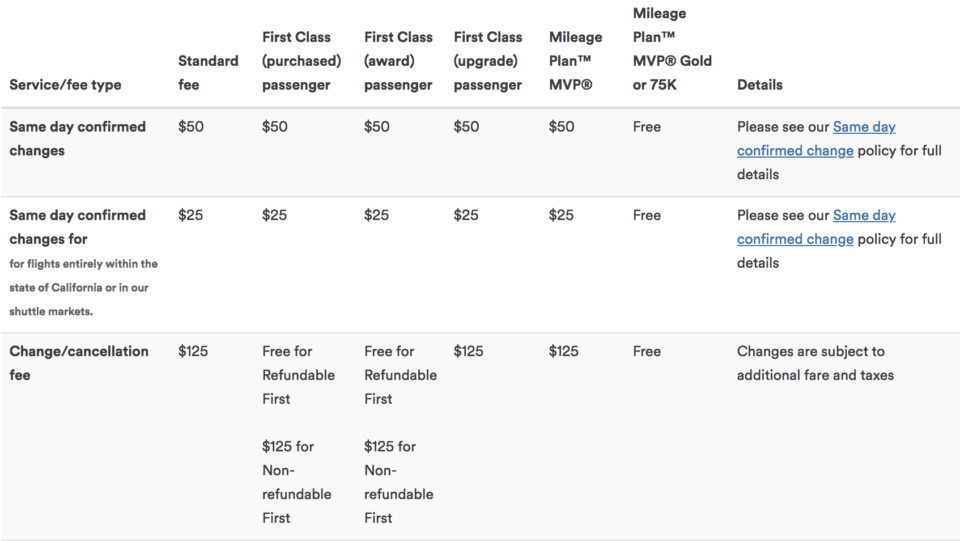Select First Class (purchased) passenger header
Screen dimensions: 960x541
coord(301,61)
